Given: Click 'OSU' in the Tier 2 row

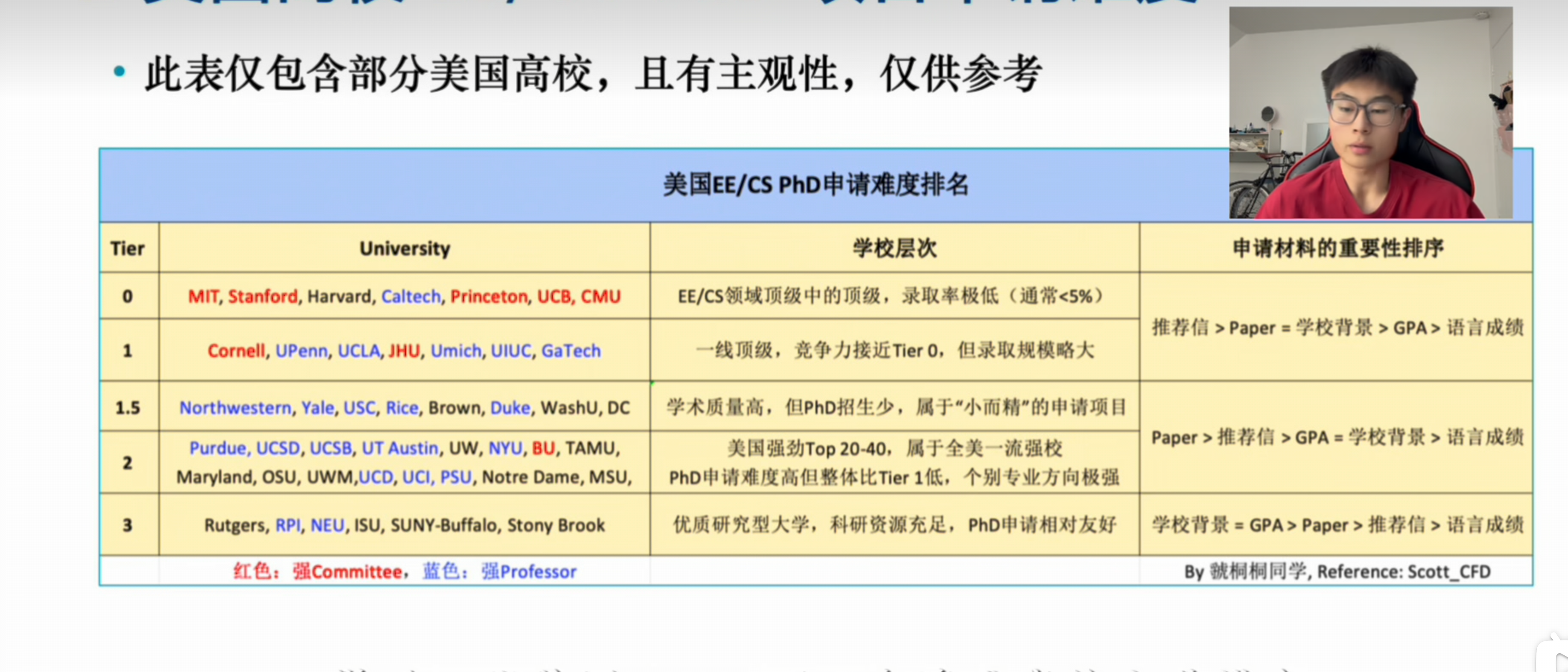Looking at the screenshot, I should [x=279, y=477].
